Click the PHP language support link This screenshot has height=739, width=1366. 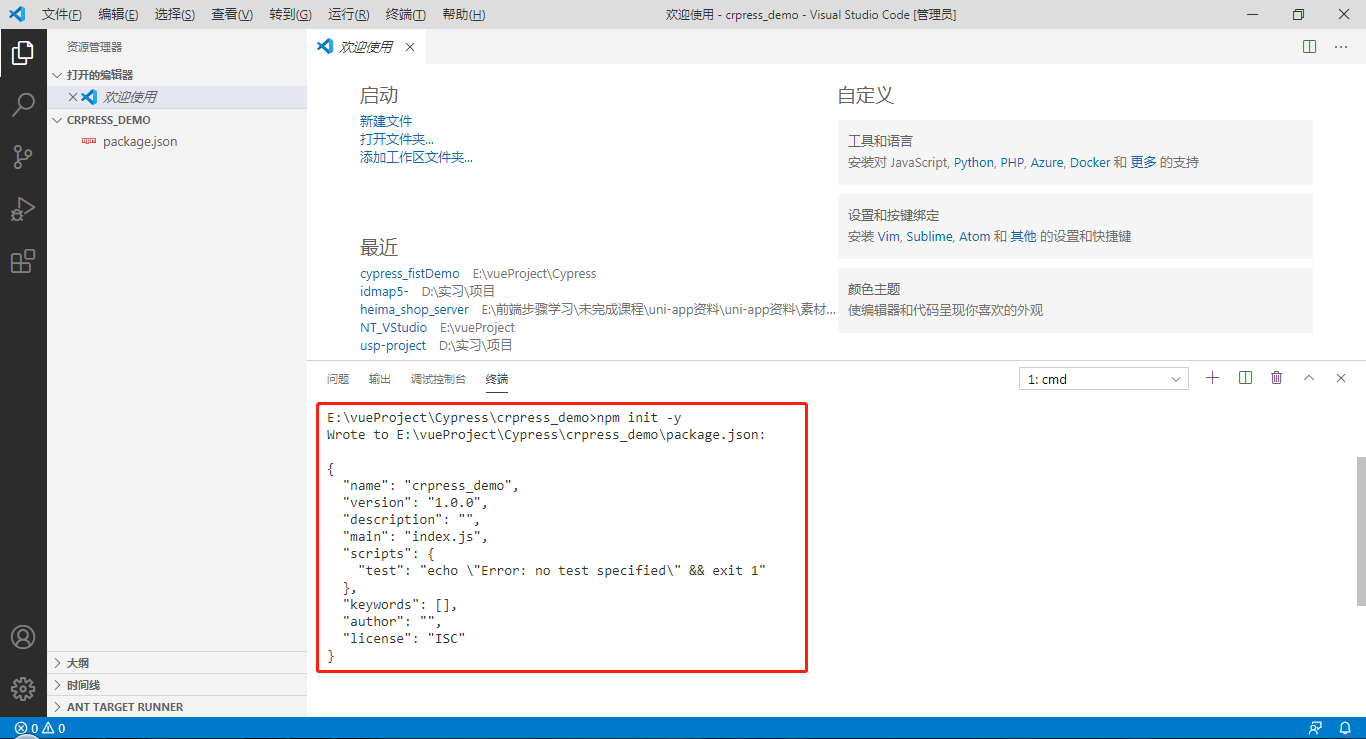coord(1012,162)
